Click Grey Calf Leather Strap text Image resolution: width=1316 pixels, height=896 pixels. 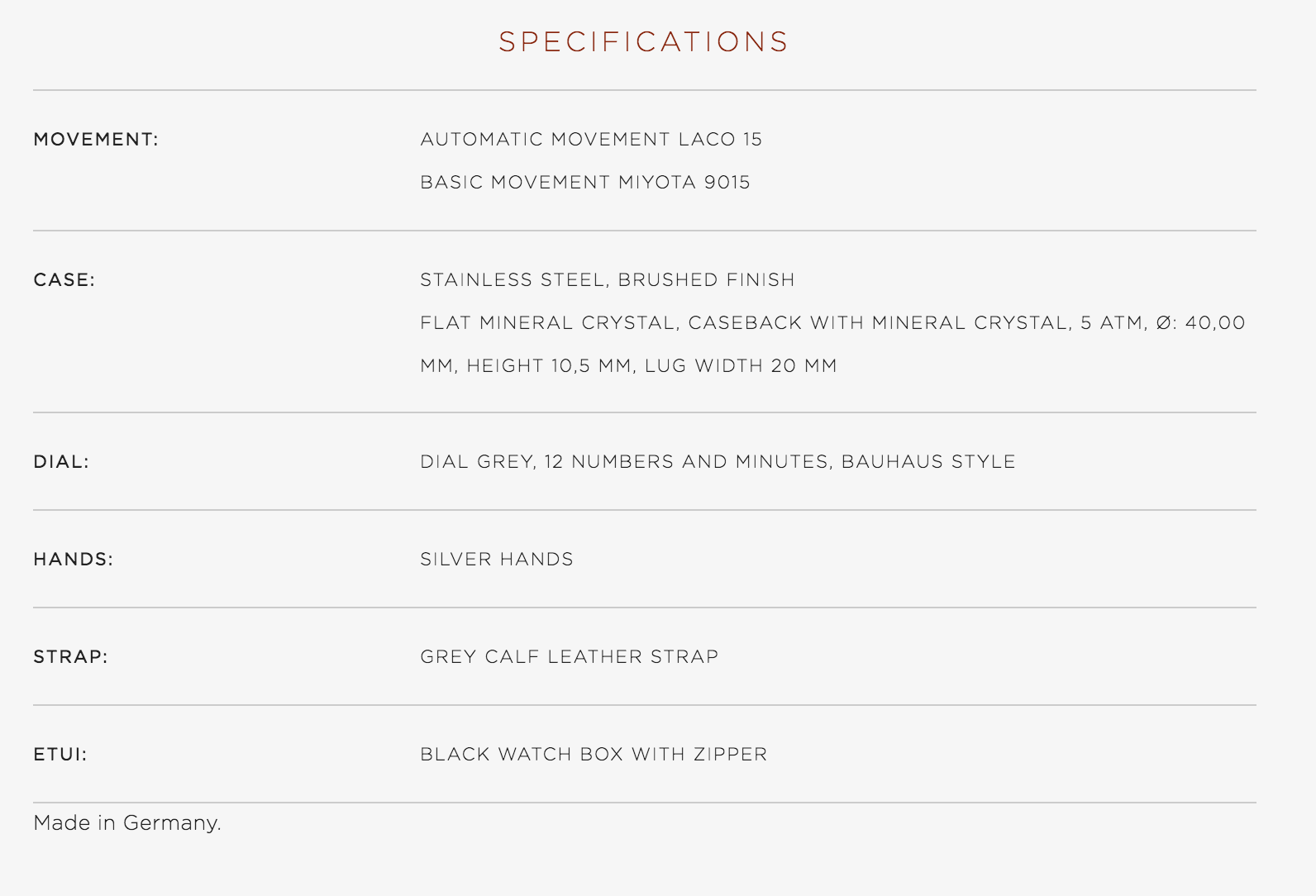(x=570, y=656)
